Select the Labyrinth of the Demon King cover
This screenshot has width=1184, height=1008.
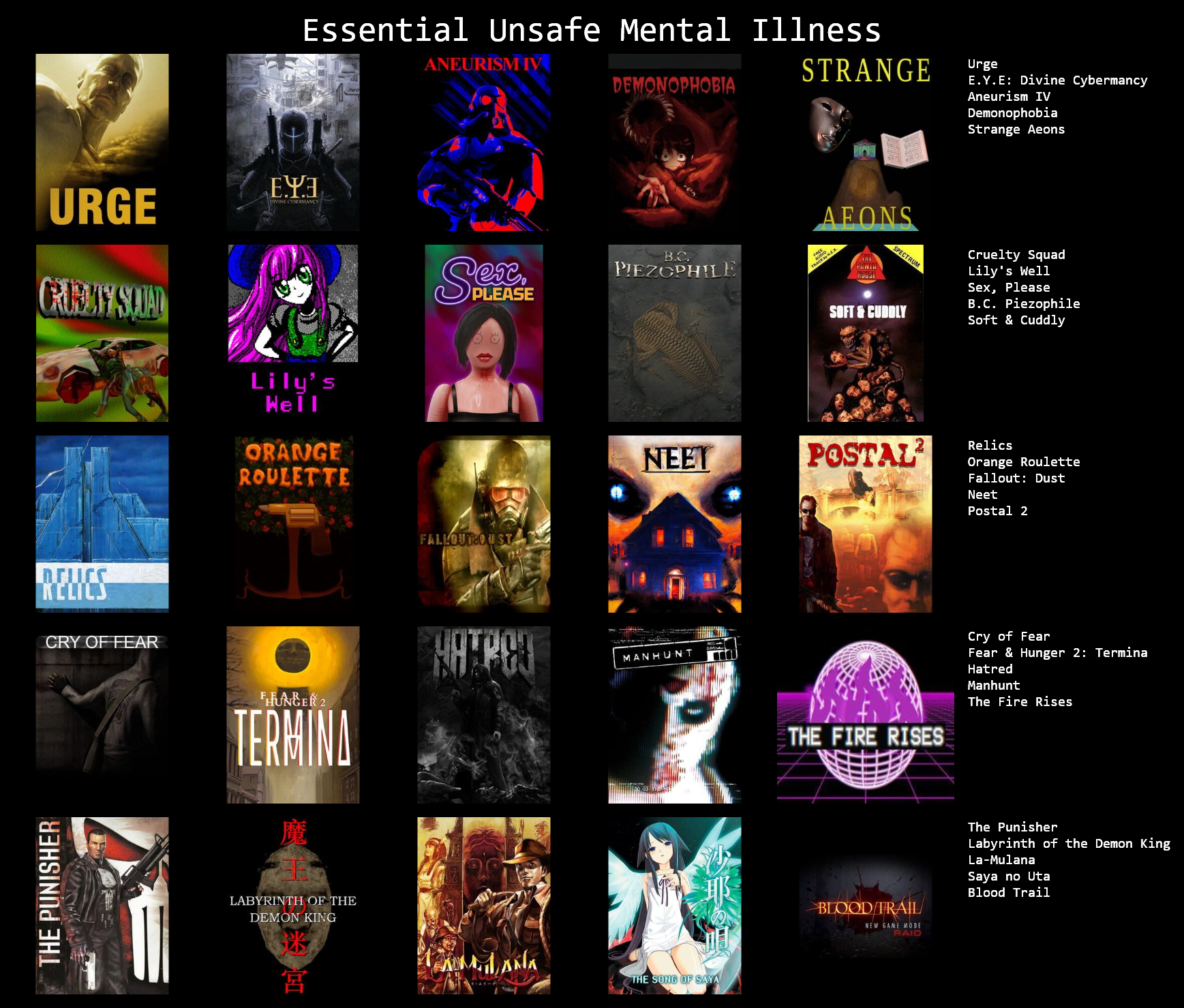(293, 906)
